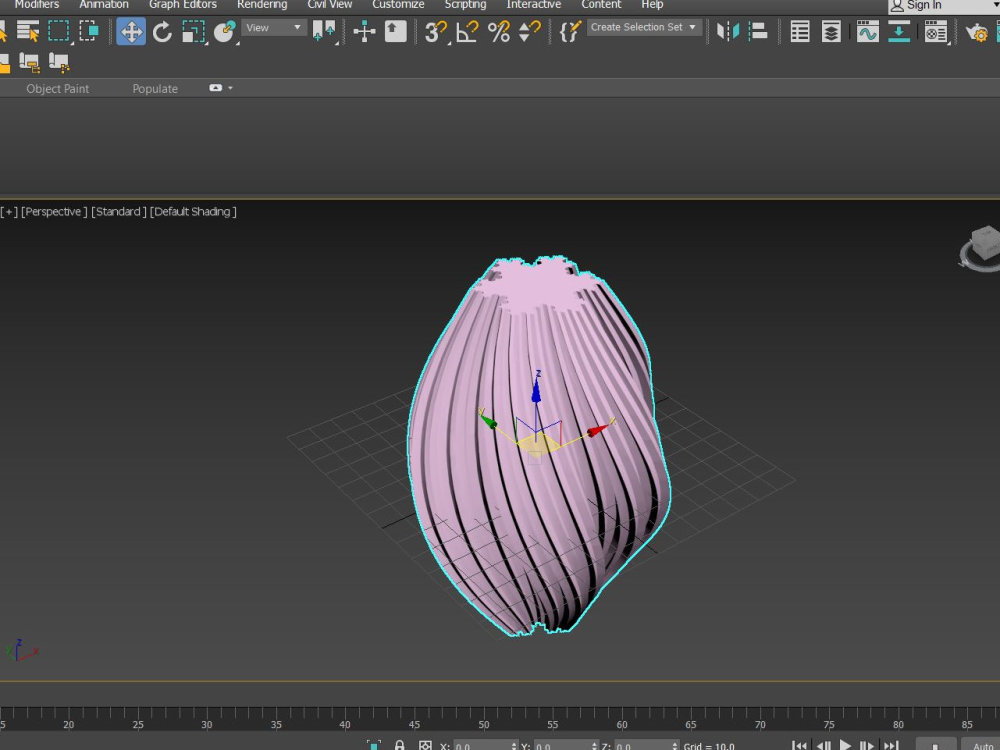1000x750 pixels.
Task: Open the Curve Editor icon
Action: [867, 31]
